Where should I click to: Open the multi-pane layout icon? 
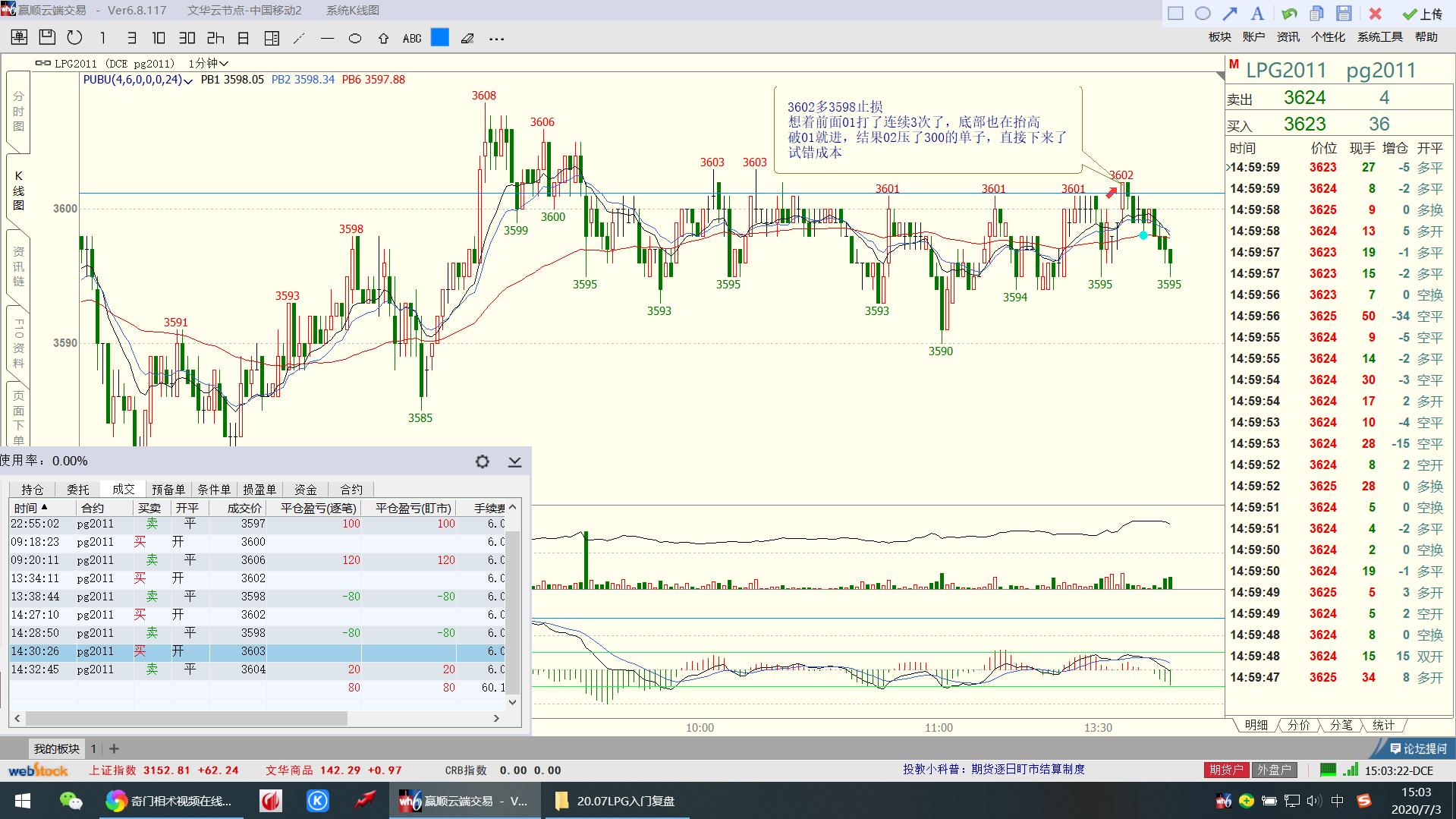(272, 38)
